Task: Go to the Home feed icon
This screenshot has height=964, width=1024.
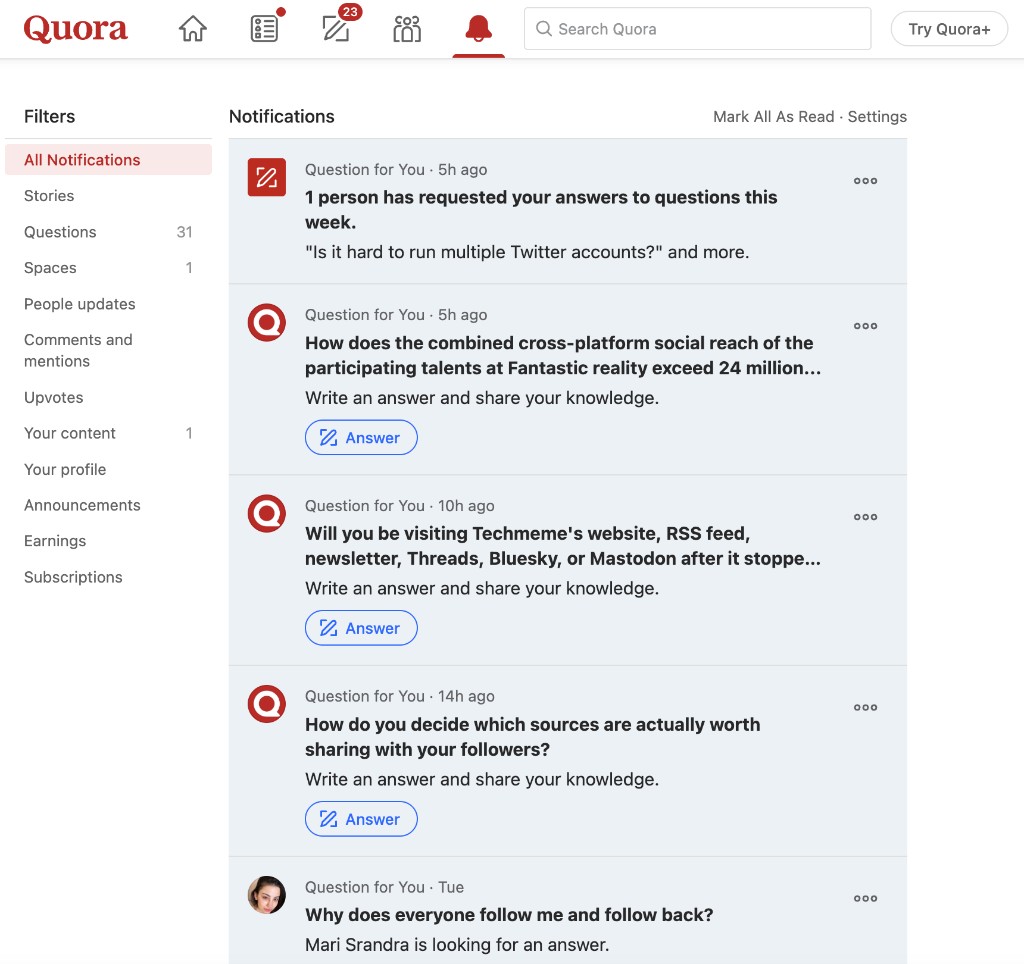Action: tap(193, 29)
